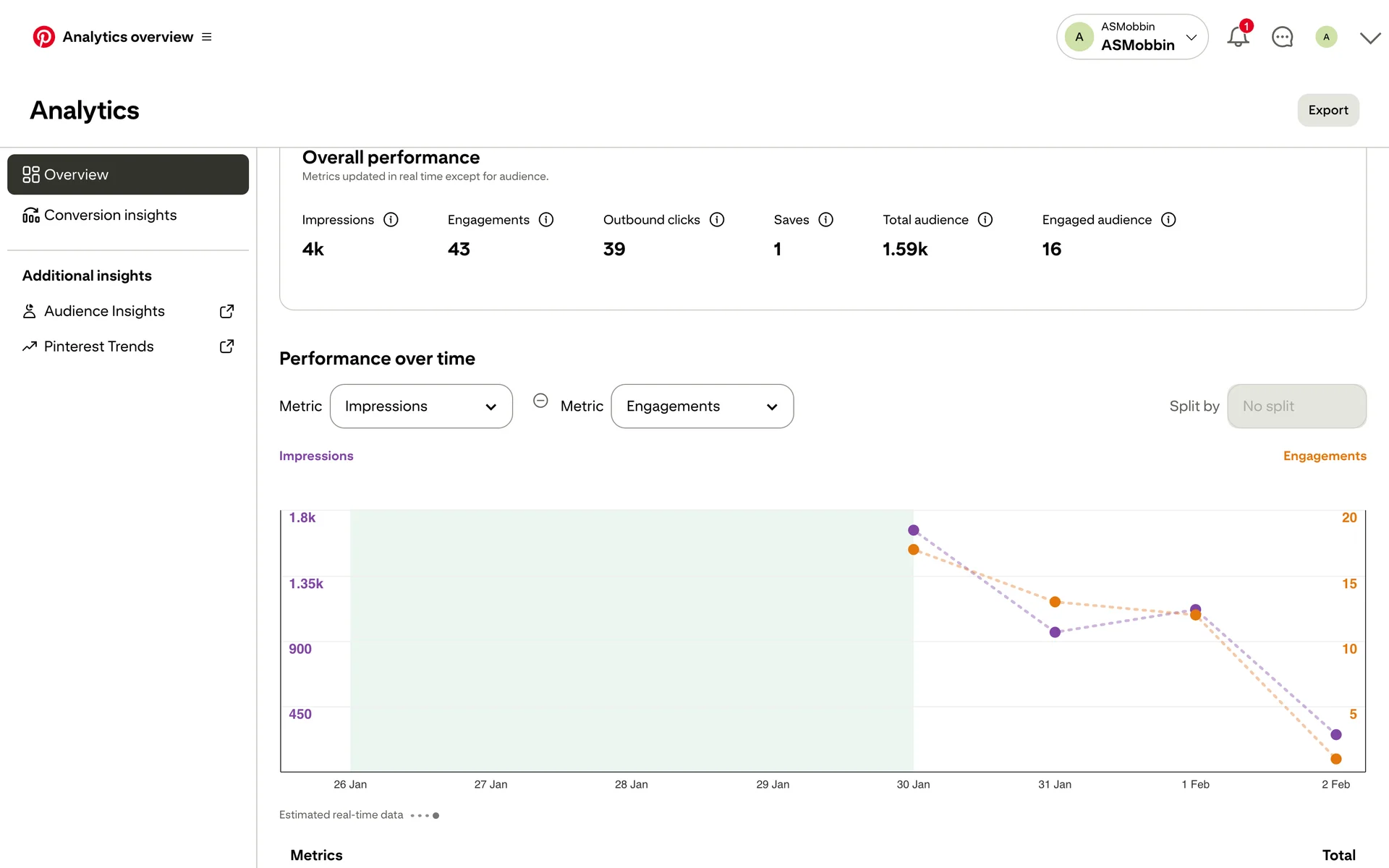Click the Impressions info icon
1389x868 pixels.
[x=391, y=220]
